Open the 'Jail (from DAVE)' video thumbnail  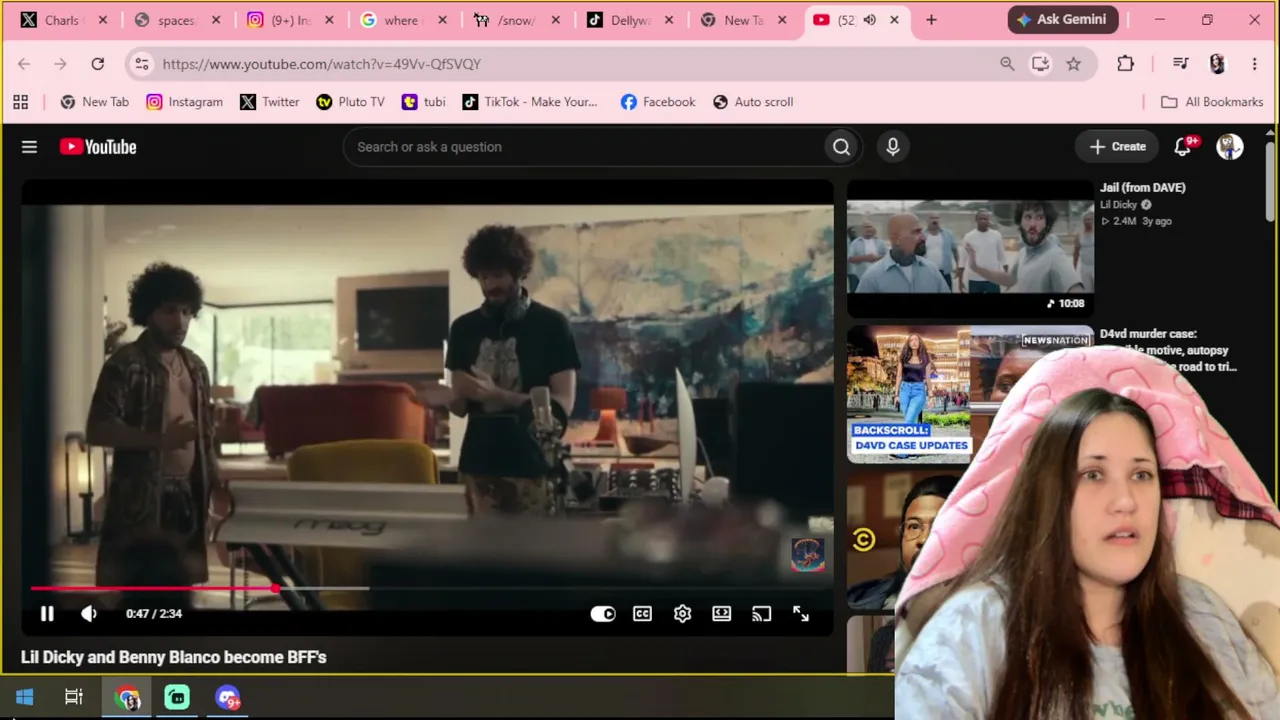pyautogui.click(x=970, y=248)
